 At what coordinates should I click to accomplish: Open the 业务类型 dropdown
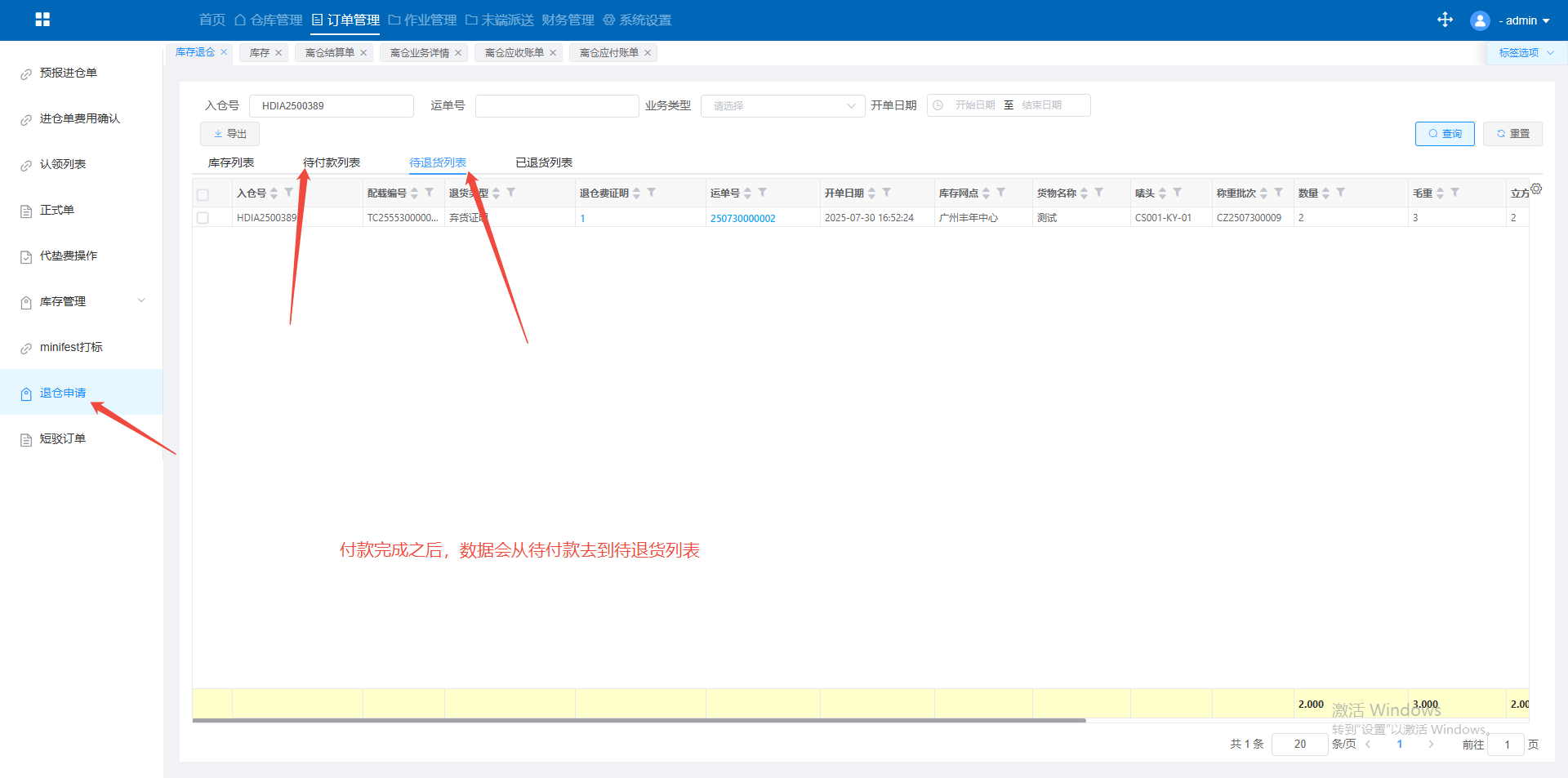coord(782,106)
